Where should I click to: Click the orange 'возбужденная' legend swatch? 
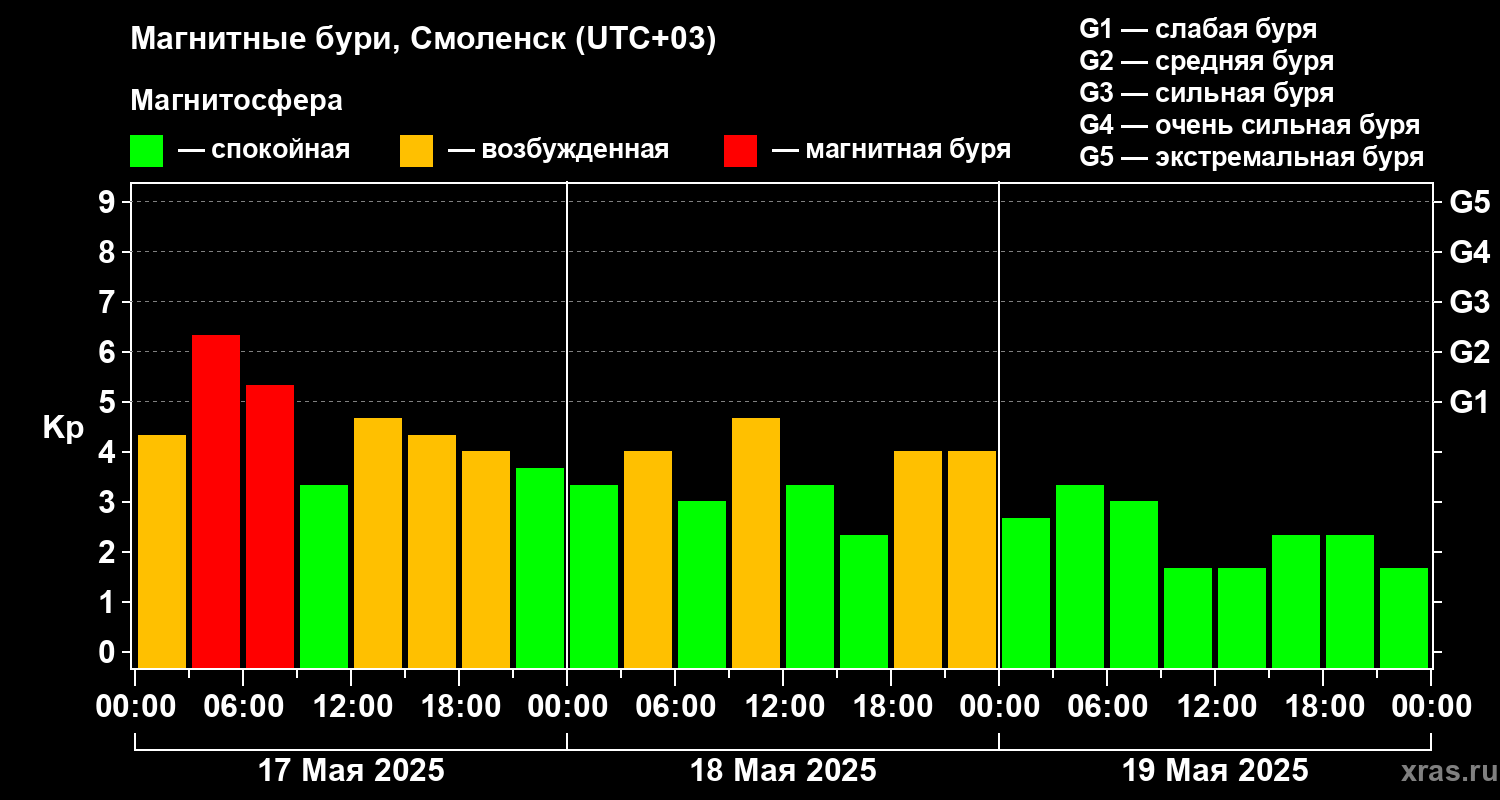pos(416,151)
